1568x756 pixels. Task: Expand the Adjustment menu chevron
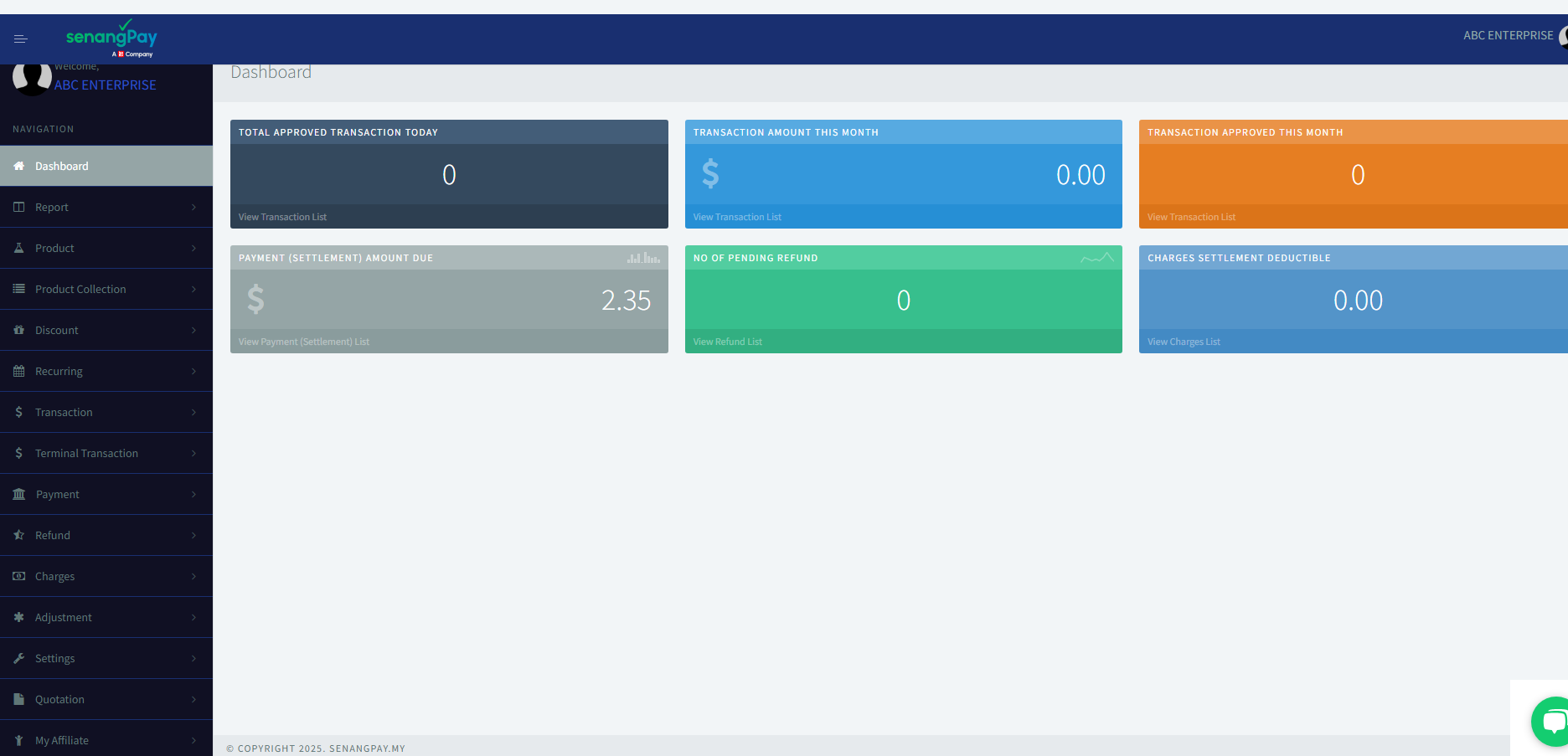[x=193, y=617]
